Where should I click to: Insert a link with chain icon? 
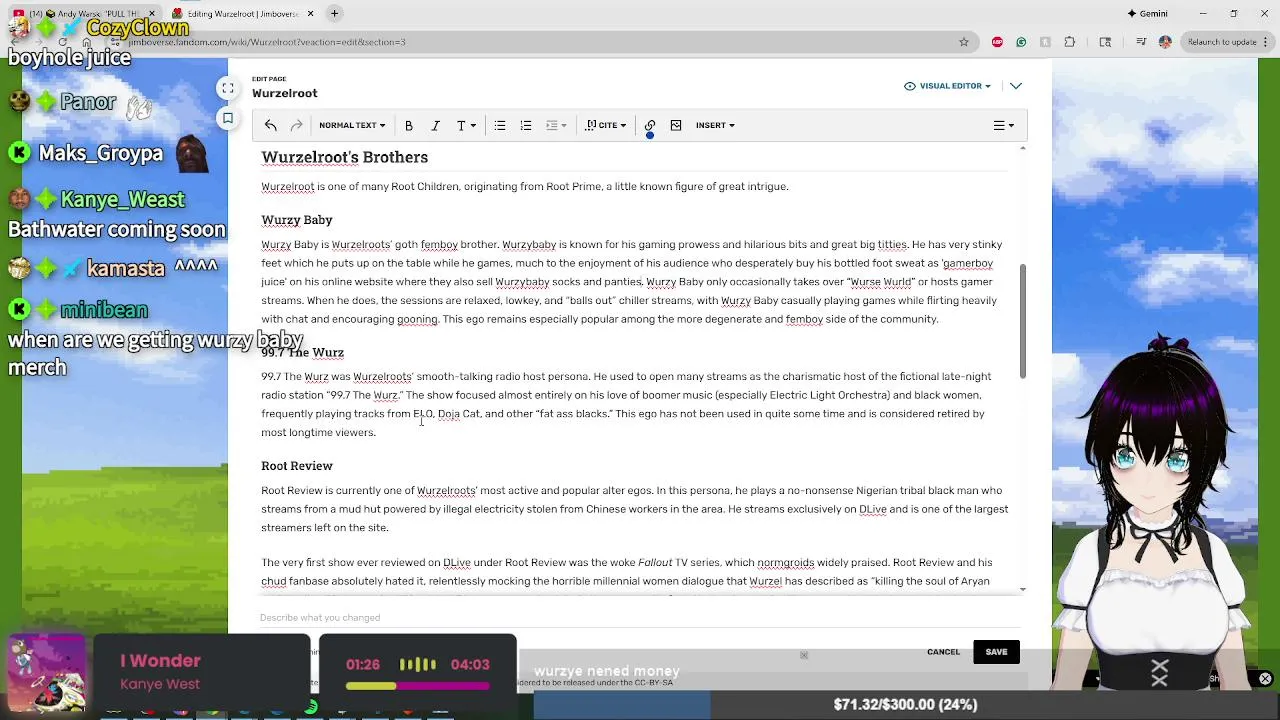pyautogui.click(x=650, y=125)
